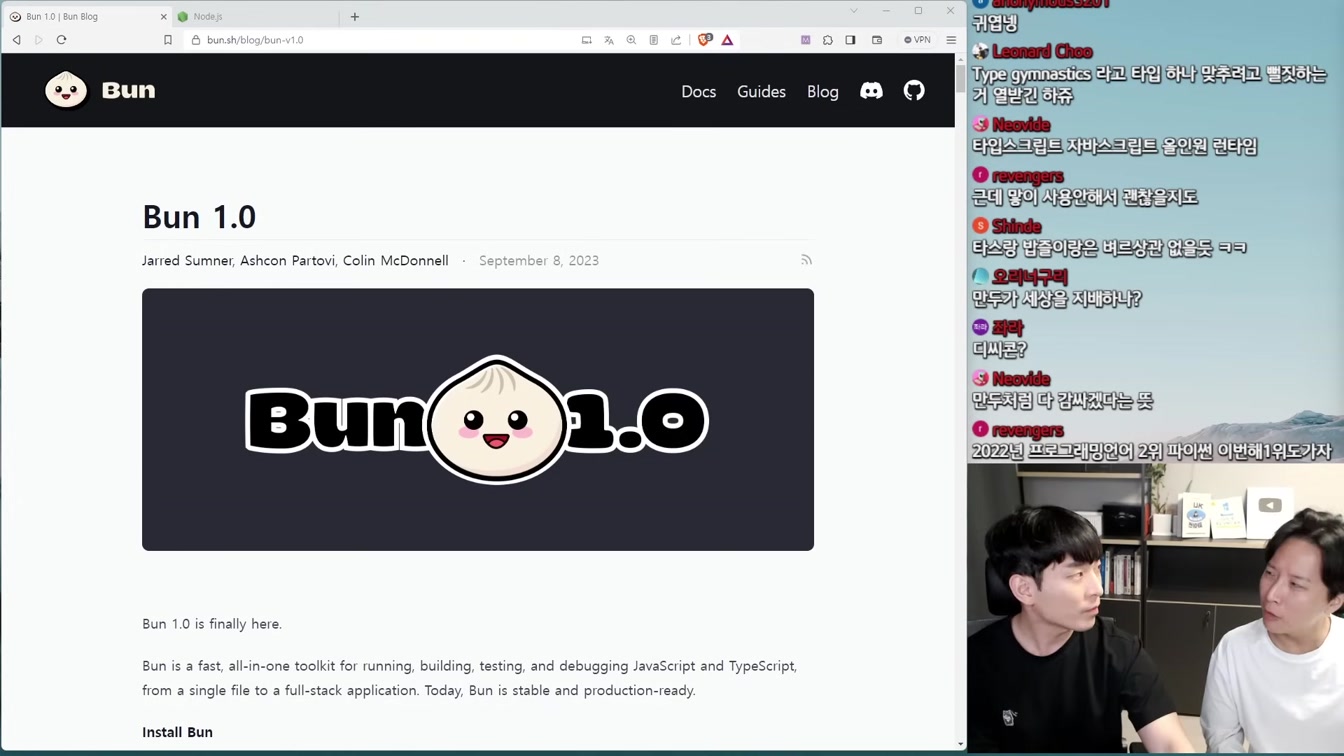Image resolution: width=1344 pixels, height=756 pixels.
Task: Switch to the Node.js tab
Action: coord(254,17)
